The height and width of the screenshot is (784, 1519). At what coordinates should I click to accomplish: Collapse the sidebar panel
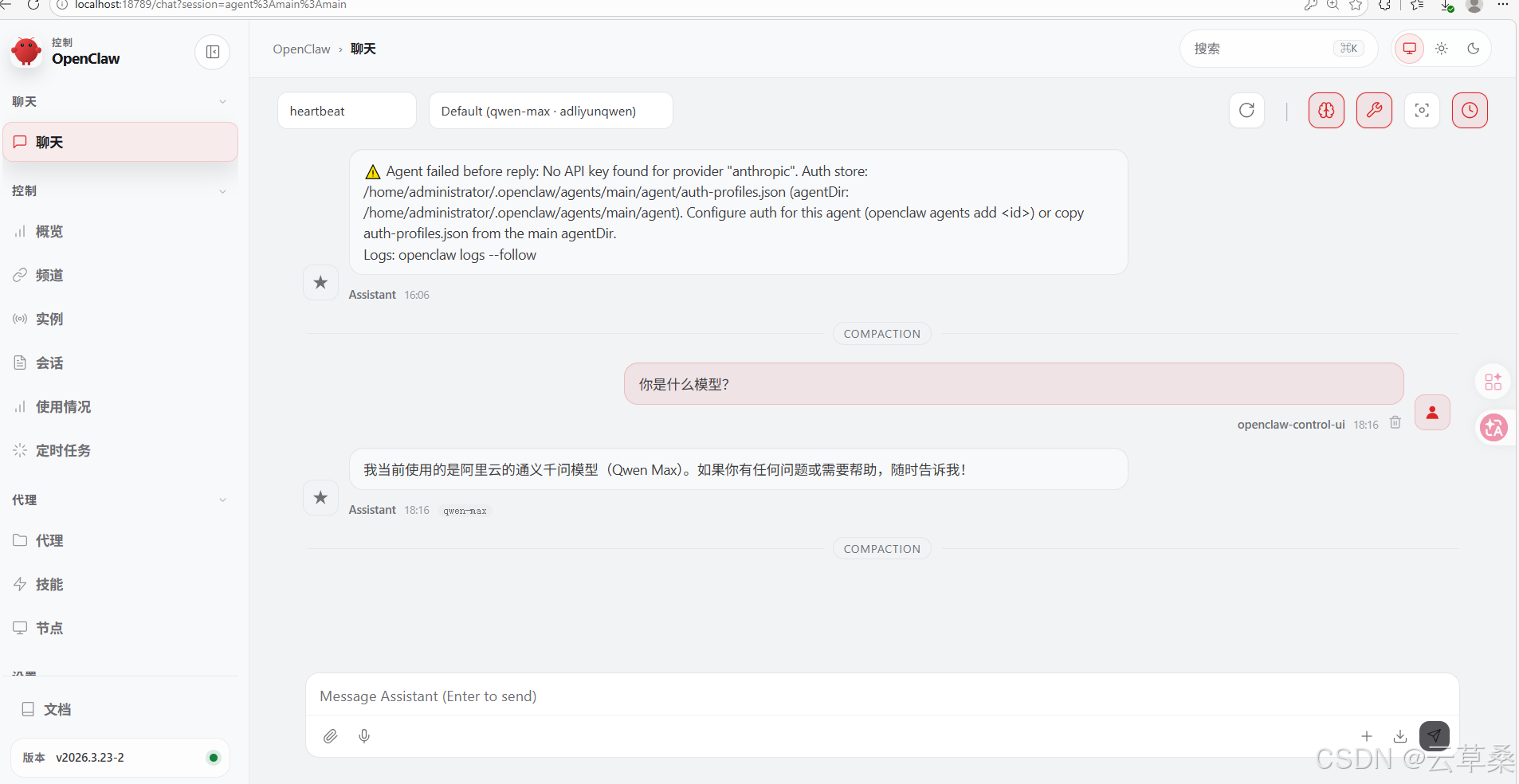213,53
